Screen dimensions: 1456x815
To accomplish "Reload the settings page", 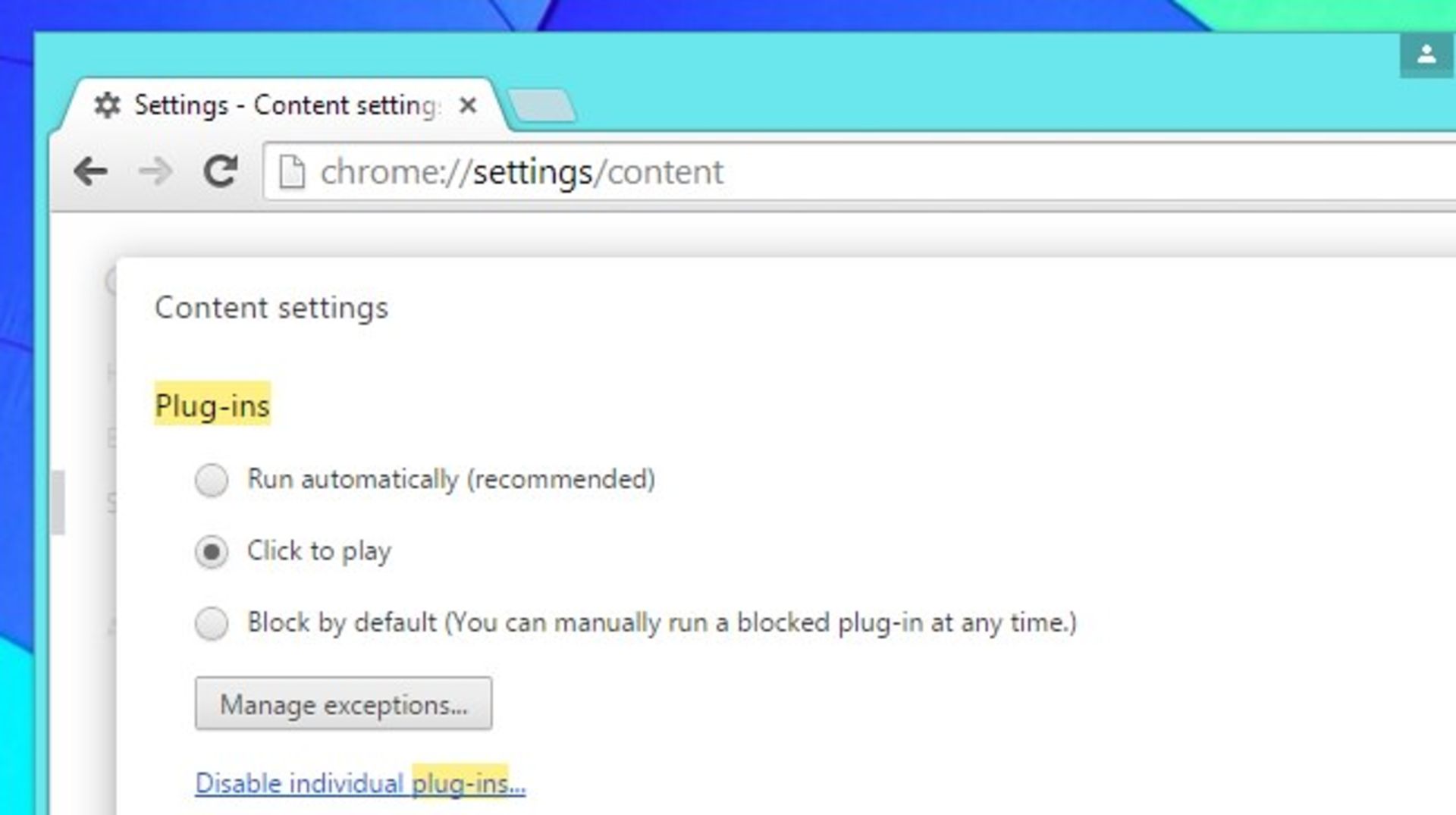I will (x=219, y=171).
